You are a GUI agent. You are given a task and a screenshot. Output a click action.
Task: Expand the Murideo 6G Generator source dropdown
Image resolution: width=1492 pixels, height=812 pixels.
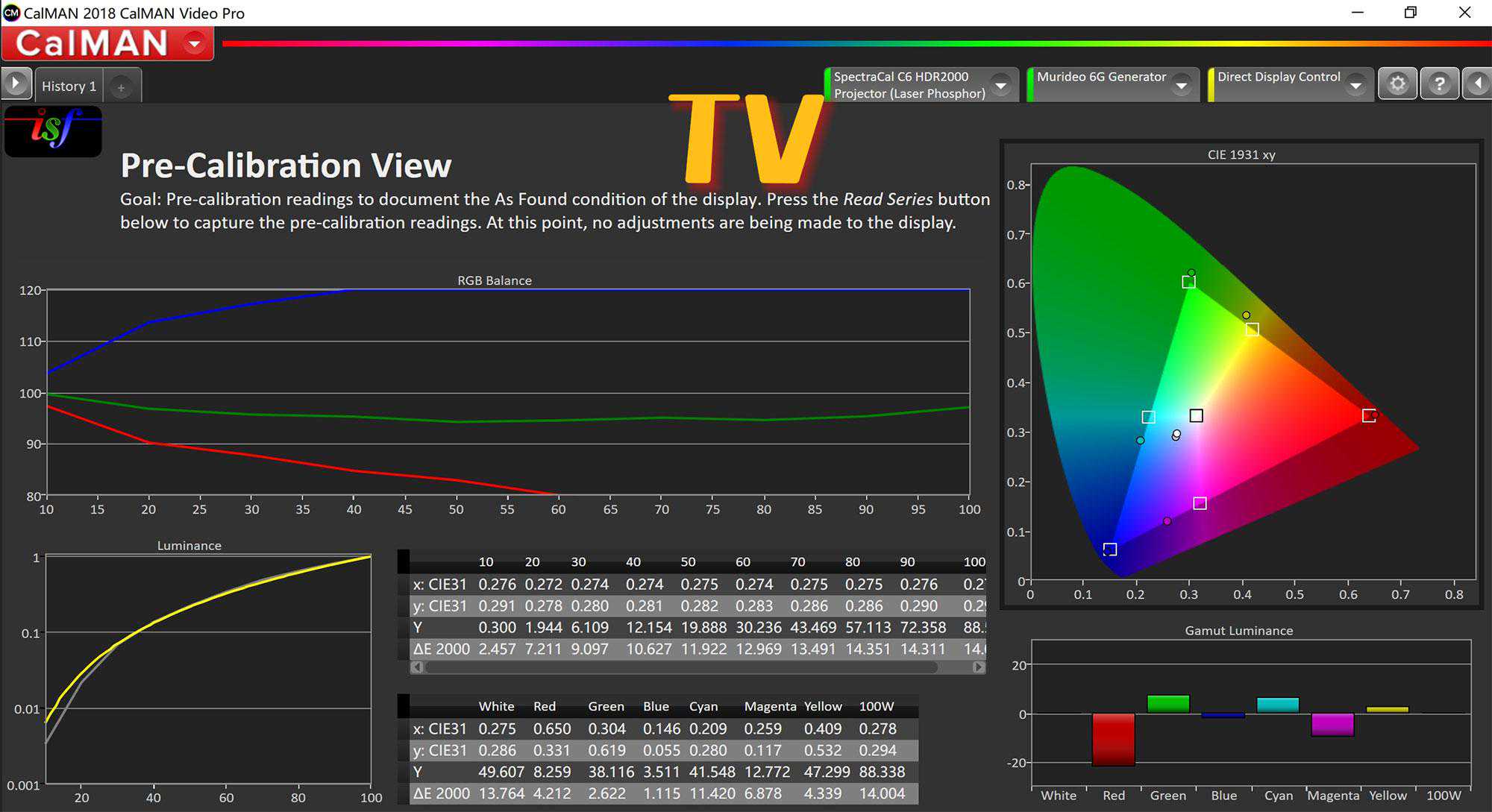[1181, 86]
